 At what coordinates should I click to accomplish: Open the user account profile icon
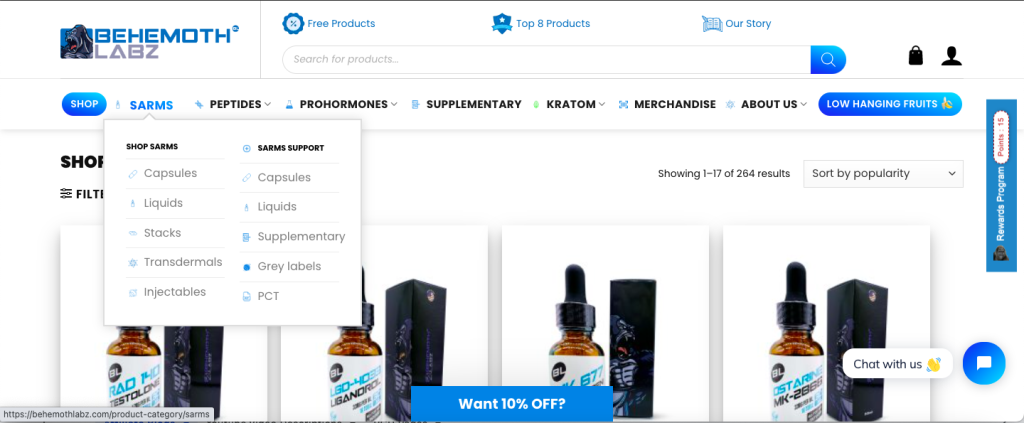[952, 56]
